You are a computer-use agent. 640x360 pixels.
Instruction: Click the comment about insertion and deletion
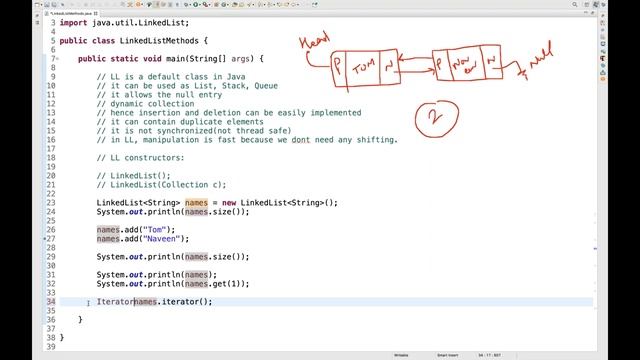[229, 113]
